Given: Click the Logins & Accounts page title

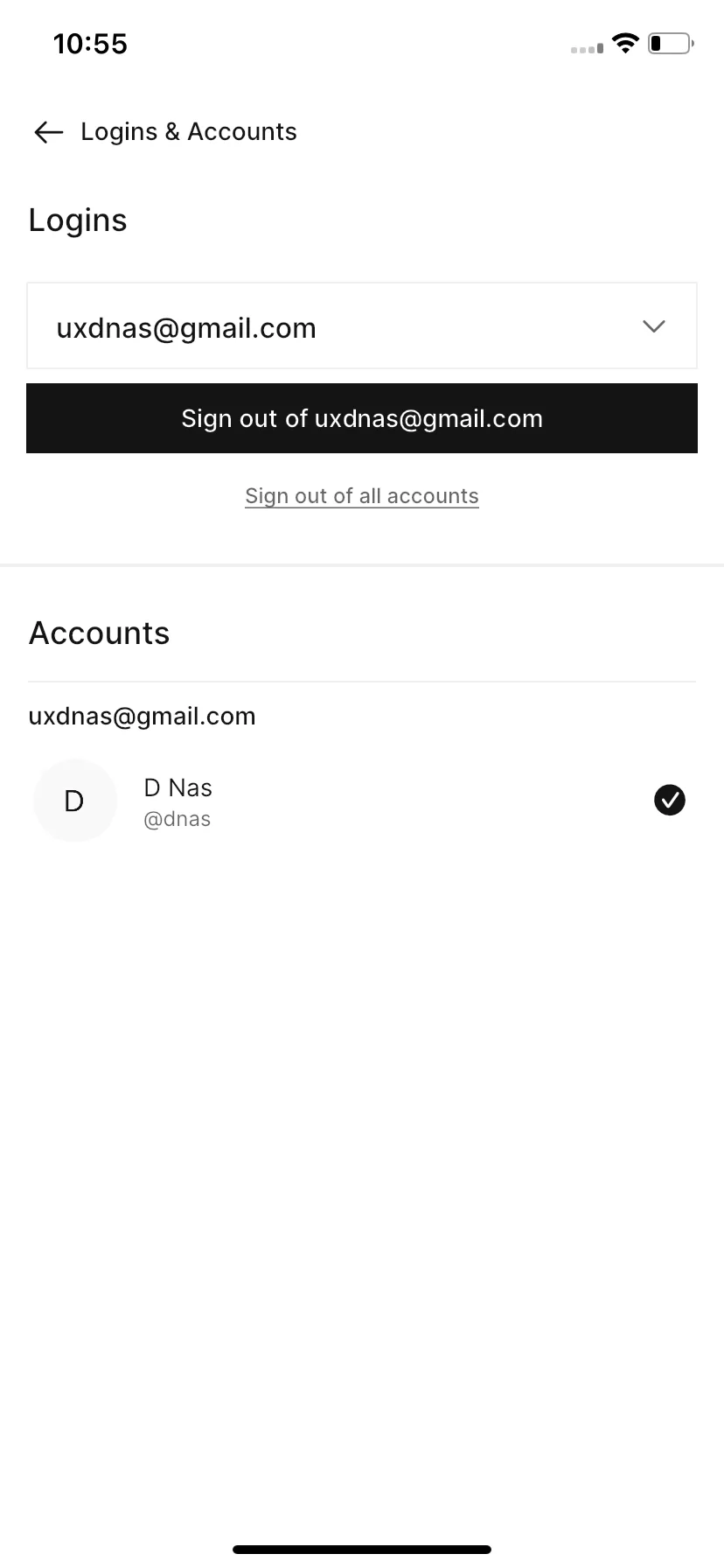Looking at the screenshot, I should (189, 132).
